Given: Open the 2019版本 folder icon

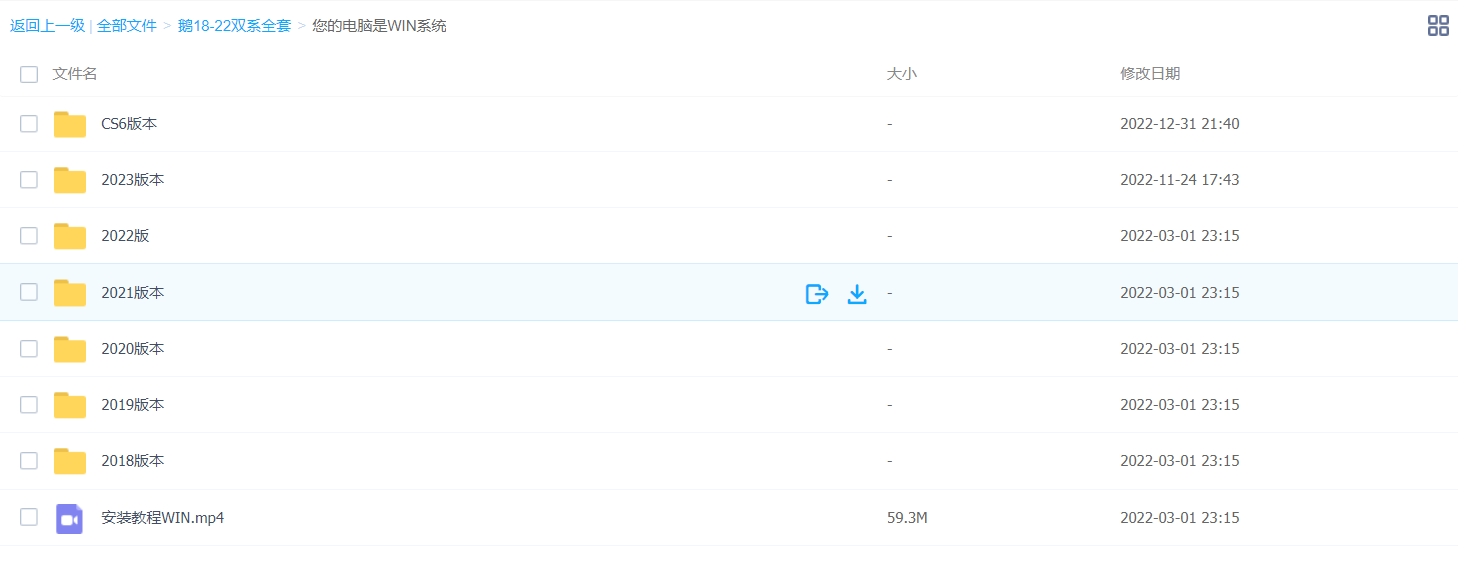Looking at the screenshot, I should [x=70, y=405].
